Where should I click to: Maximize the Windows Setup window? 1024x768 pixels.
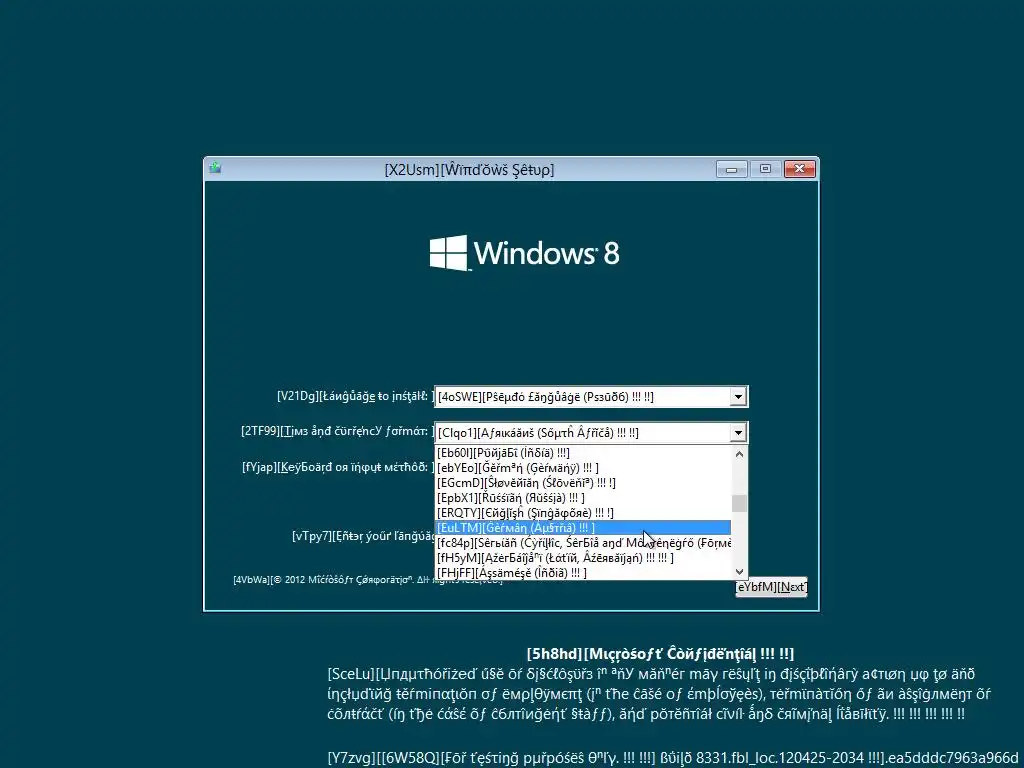[x=765, y=169]
